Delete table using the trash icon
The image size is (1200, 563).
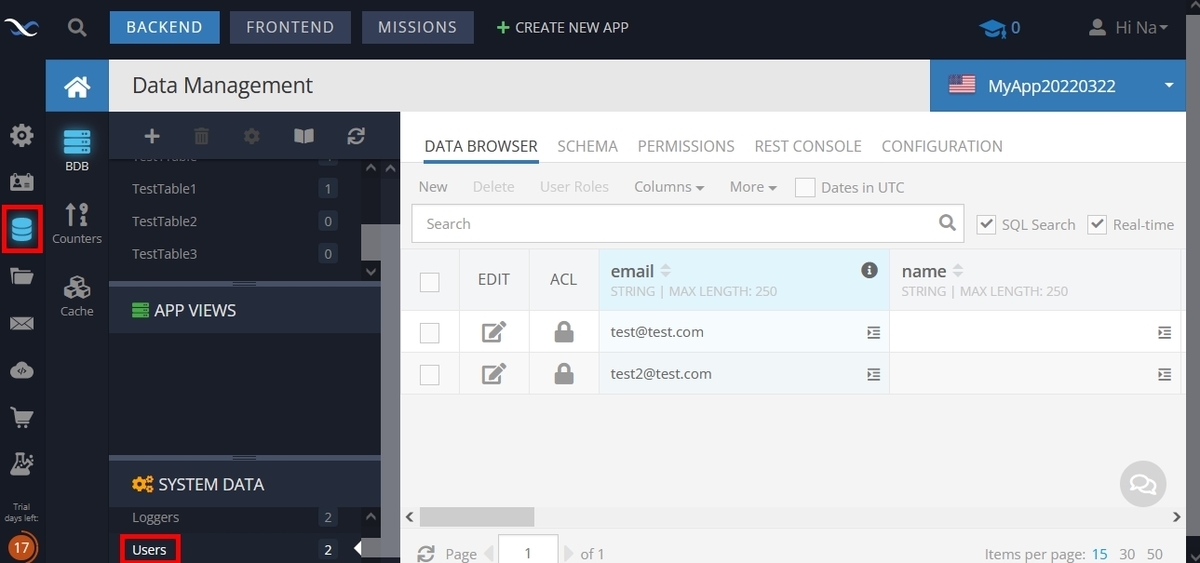coord(201,136)
